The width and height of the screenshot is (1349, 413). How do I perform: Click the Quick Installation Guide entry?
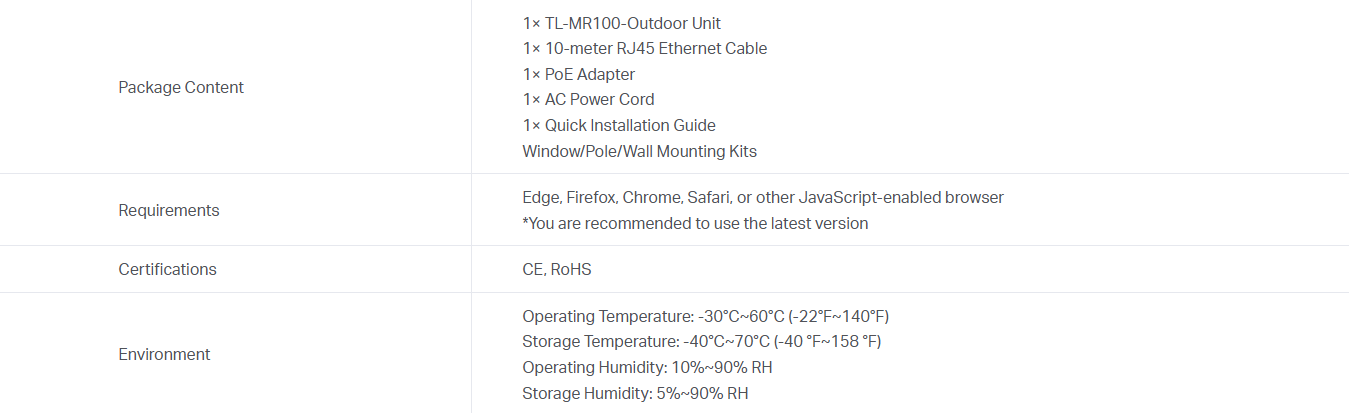tap(618, 125)
